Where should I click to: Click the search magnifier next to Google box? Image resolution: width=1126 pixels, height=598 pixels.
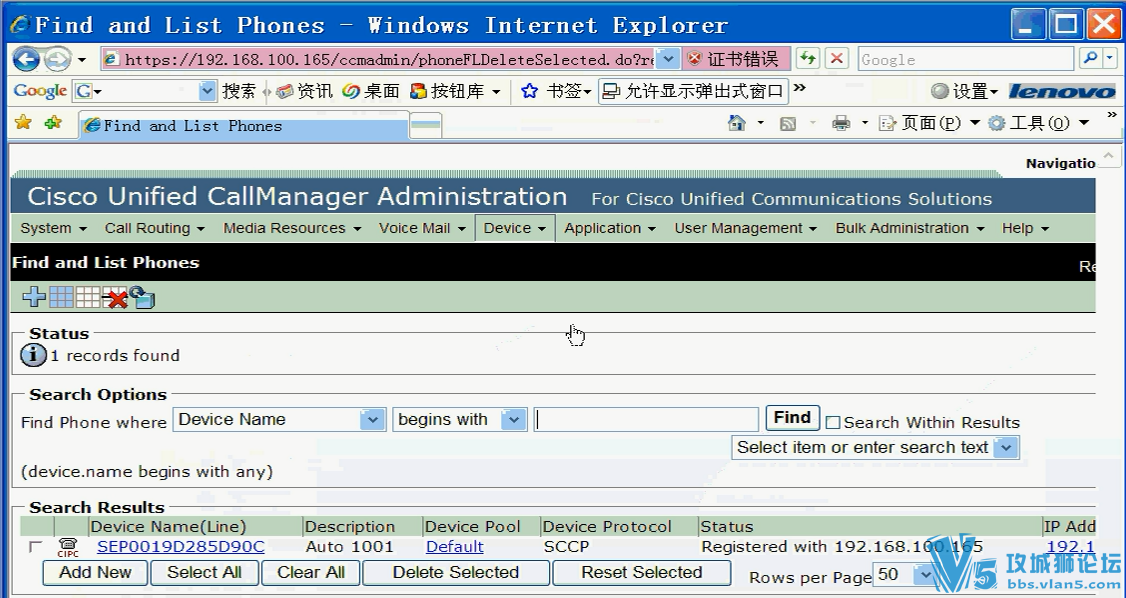click(x=1089, y=59)
